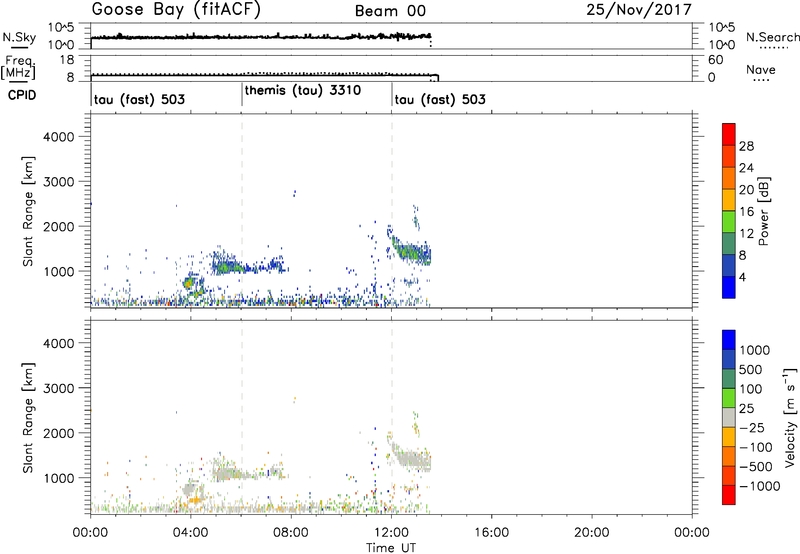
Task: Pick the blue top segment of Velocity colorbar
Action: coord(729,340)
